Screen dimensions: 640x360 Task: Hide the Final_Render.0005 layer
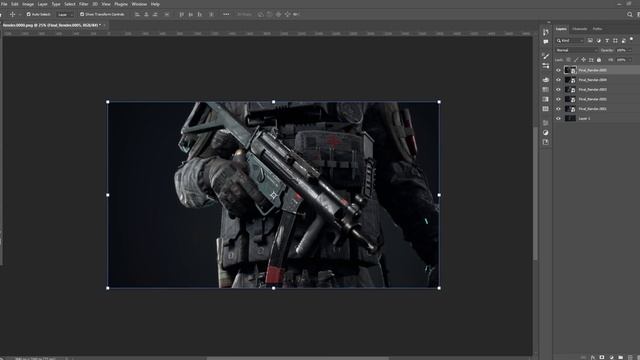558,70
